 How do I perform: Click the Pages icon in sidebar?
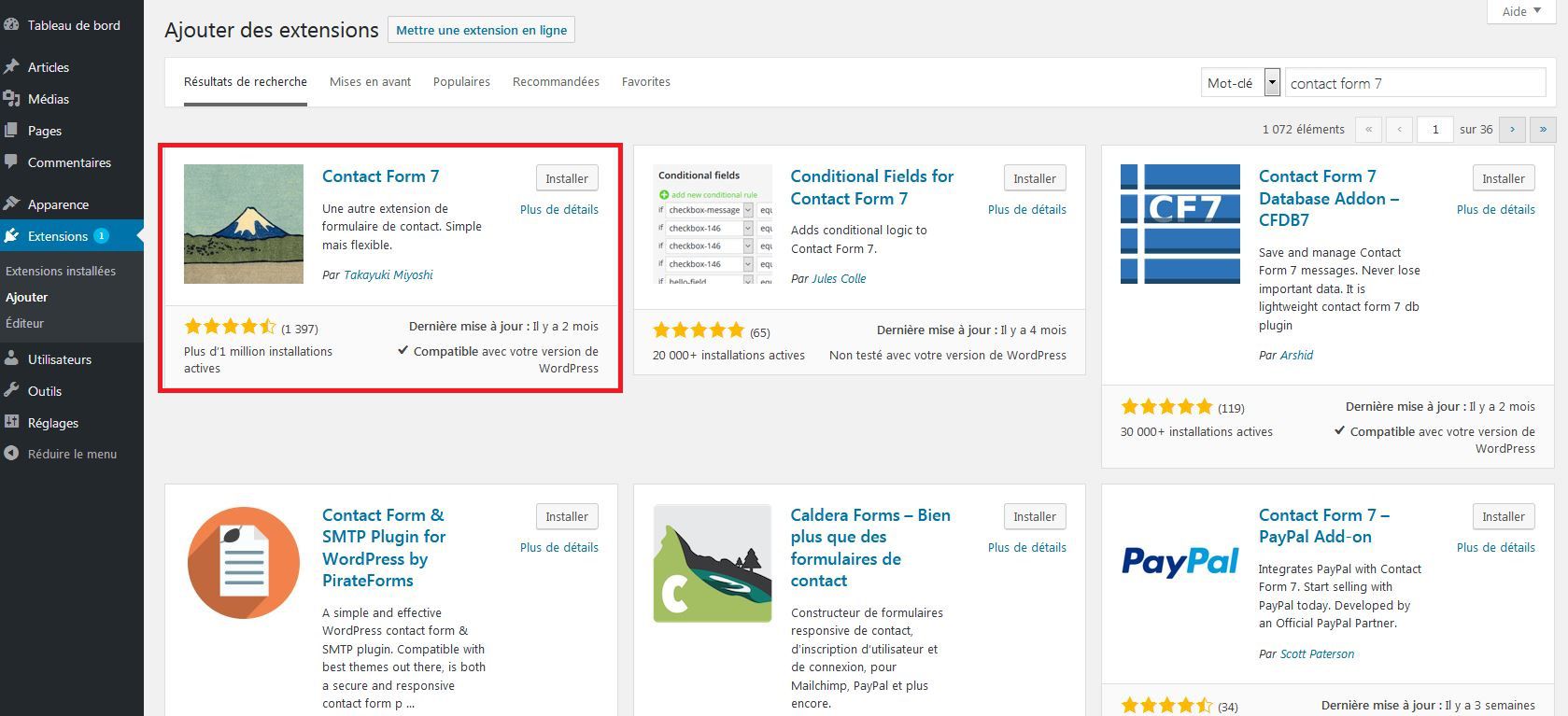tap(11, 131)
